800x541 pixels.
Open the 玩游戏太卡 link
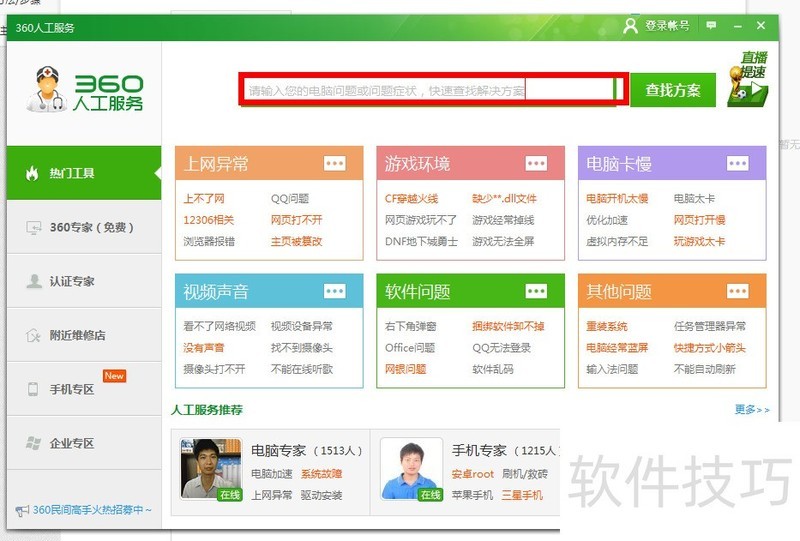coord(699,241)
